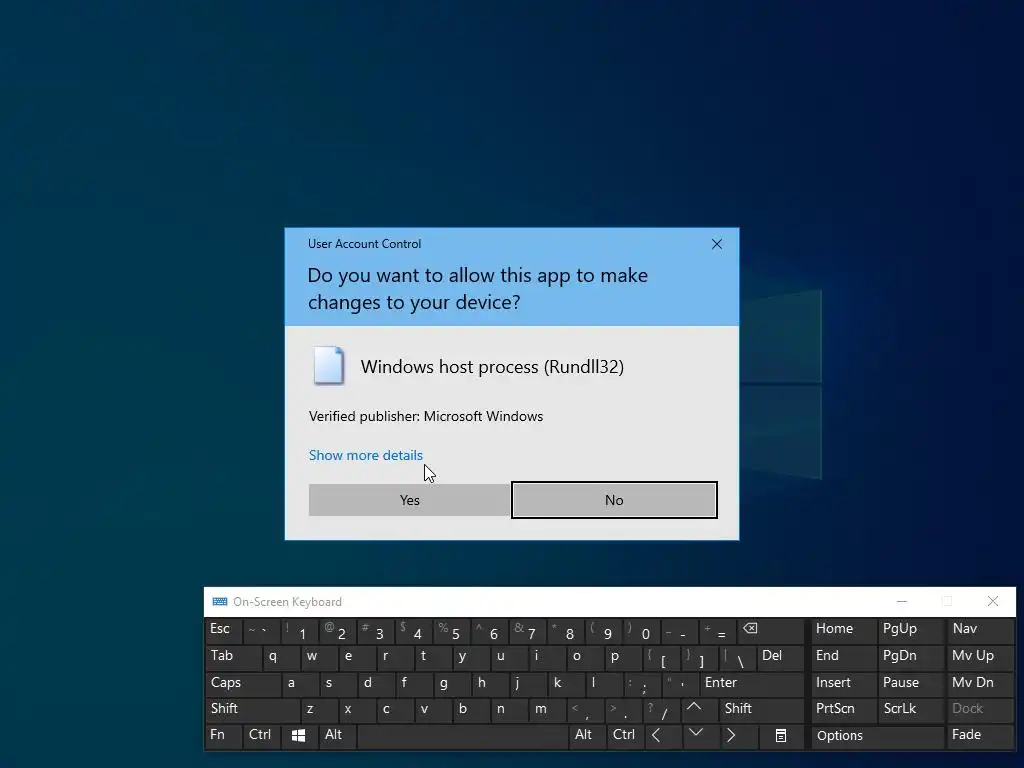
Task: Click the PrtScn key
Action: pyautogui.click(x=843, y=710)
